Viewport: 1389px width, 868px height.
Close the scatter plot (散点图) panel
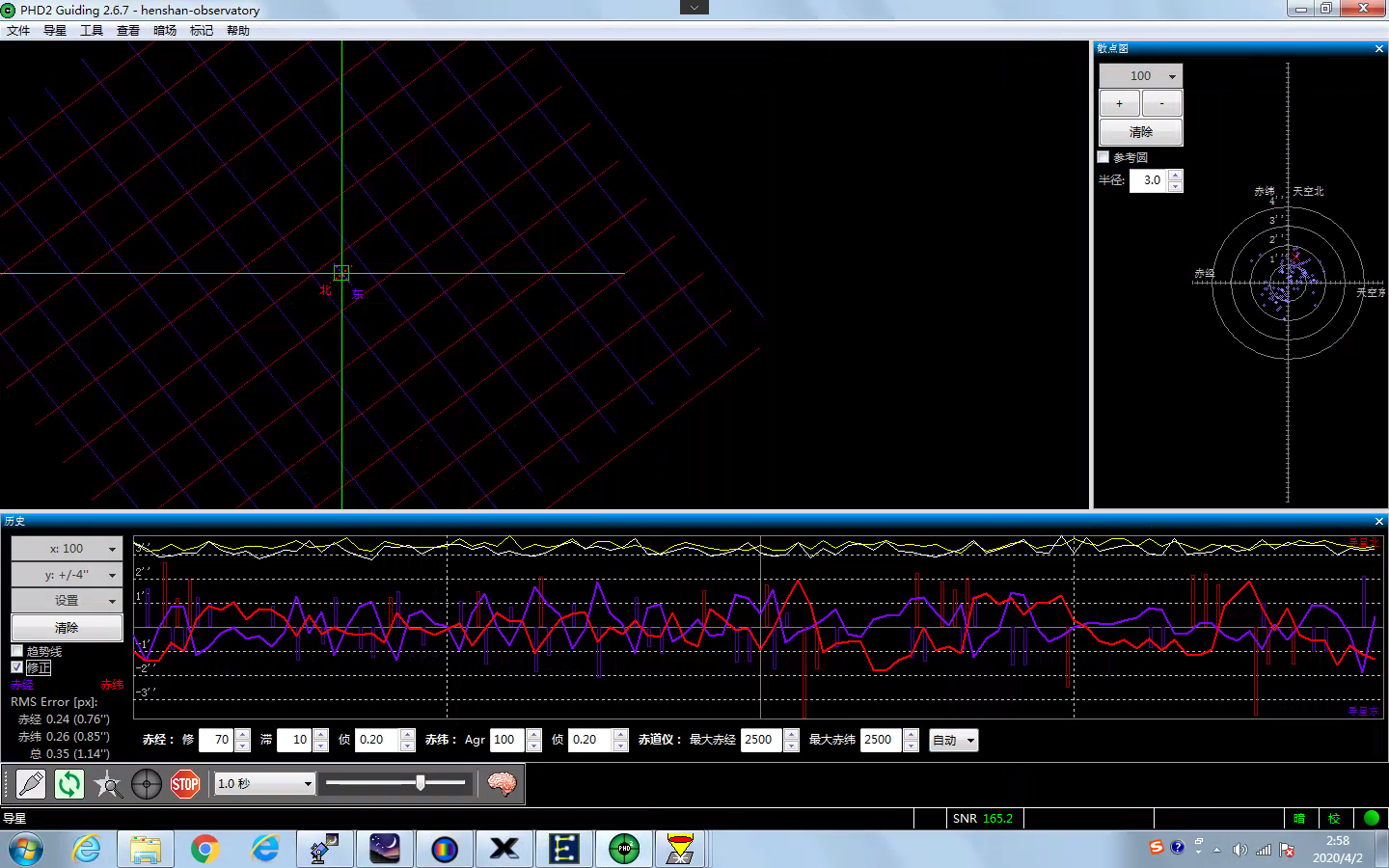[x=1378, y=49]
